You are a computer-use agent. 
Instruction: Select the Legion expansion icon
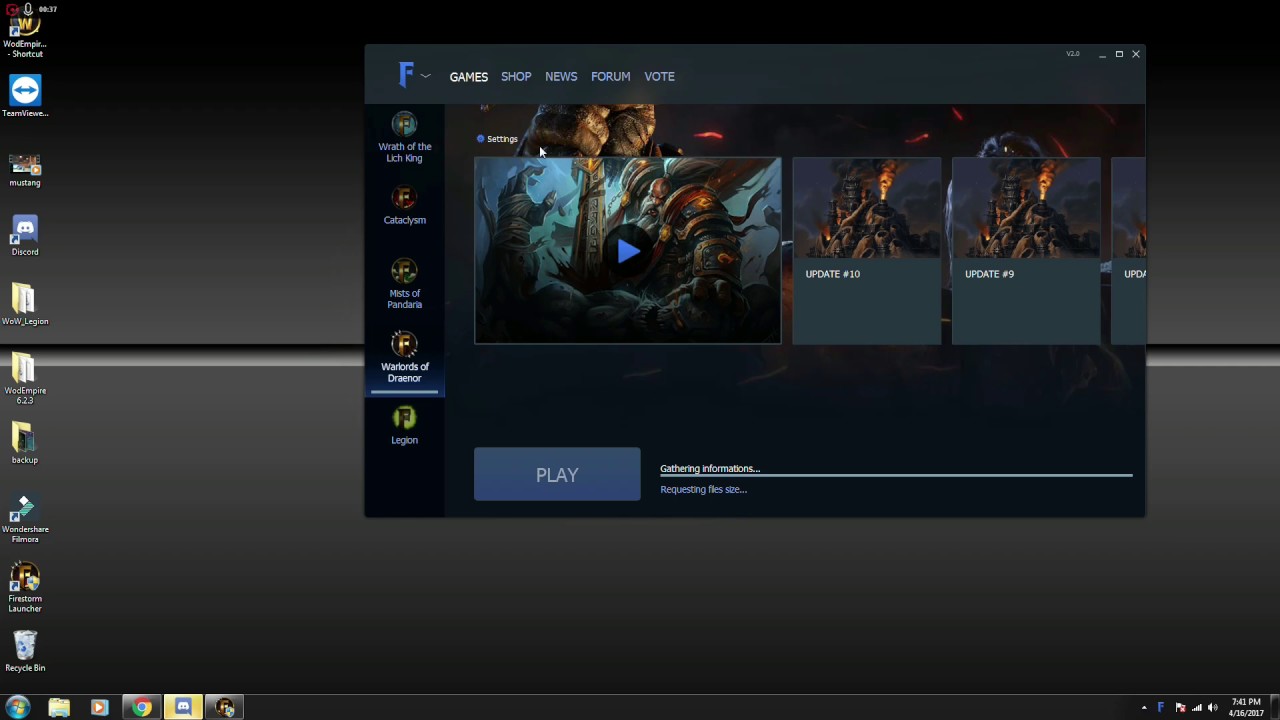tap(404, 417)
